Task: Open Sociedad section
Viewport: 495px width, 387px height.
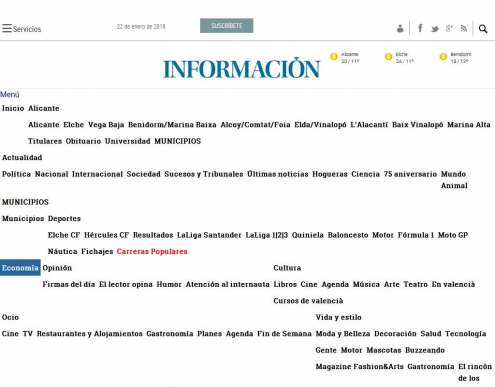Action: [143, 174]
